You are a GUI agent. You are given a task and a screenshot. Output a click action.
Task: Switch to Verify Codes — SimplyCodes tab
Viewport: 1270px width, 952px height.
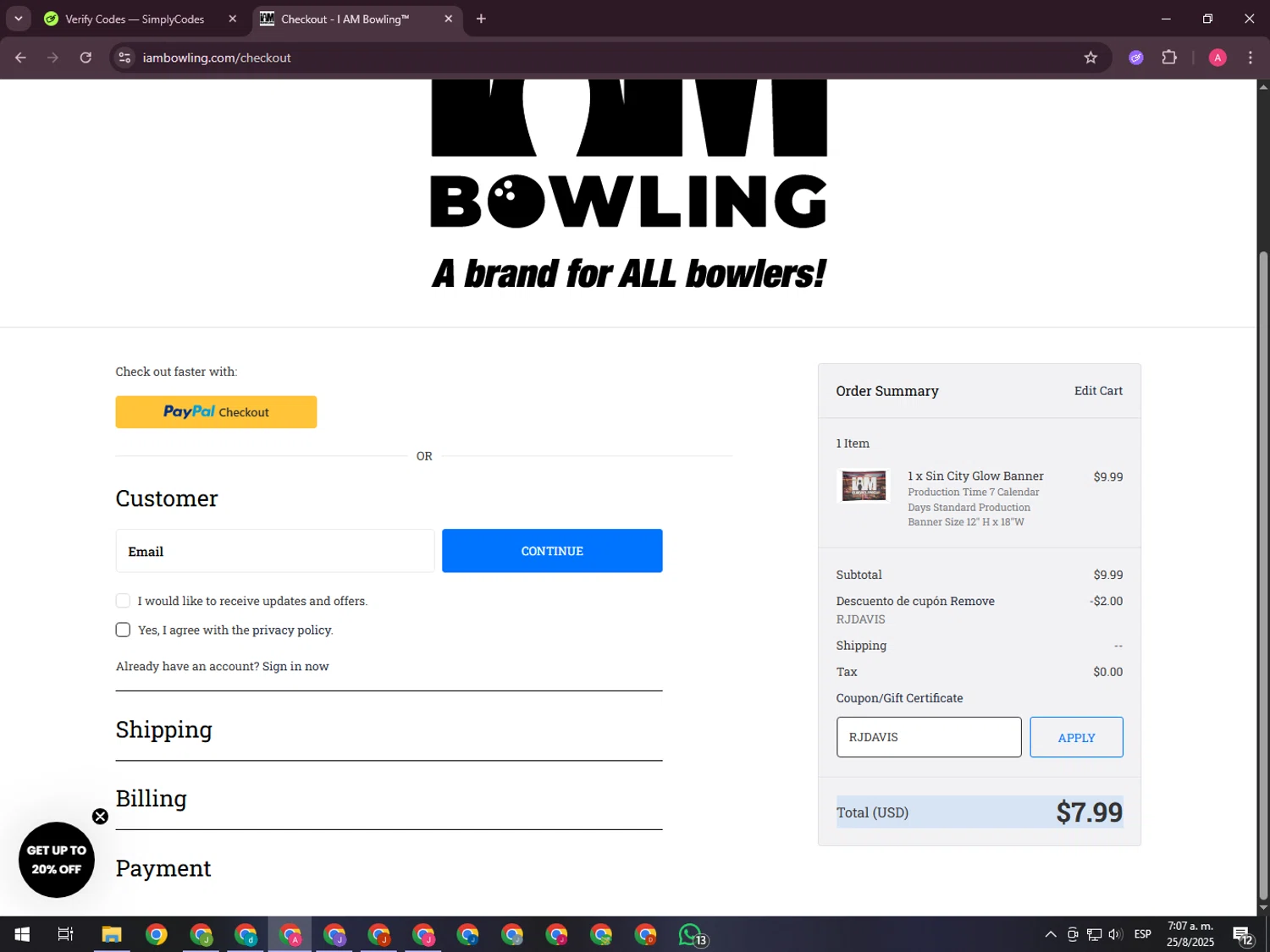135,19
